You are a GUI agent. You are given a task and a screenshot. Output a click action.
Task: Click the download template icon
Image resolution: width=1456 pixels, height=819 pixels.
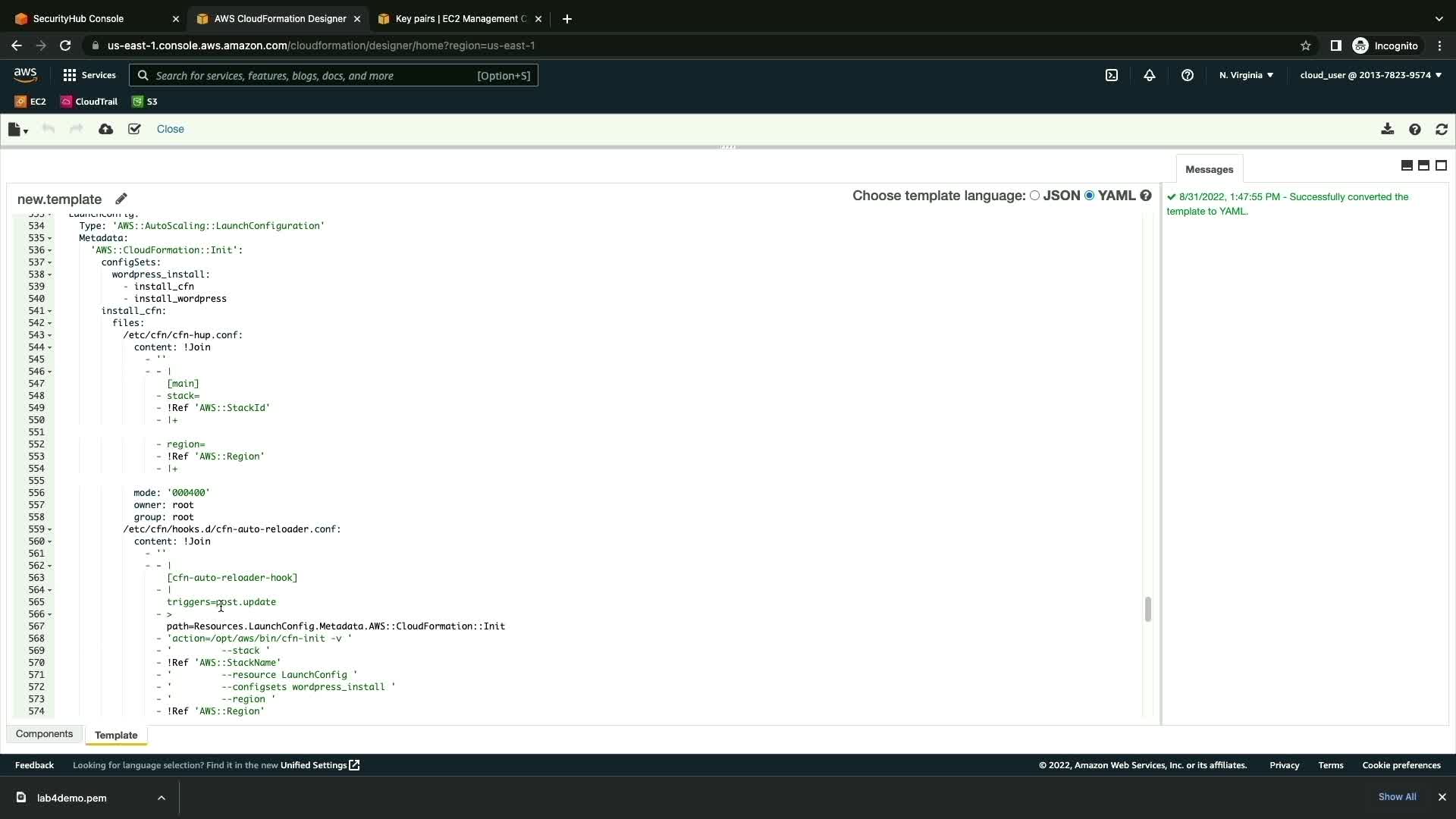click(x=1387, y=129)
